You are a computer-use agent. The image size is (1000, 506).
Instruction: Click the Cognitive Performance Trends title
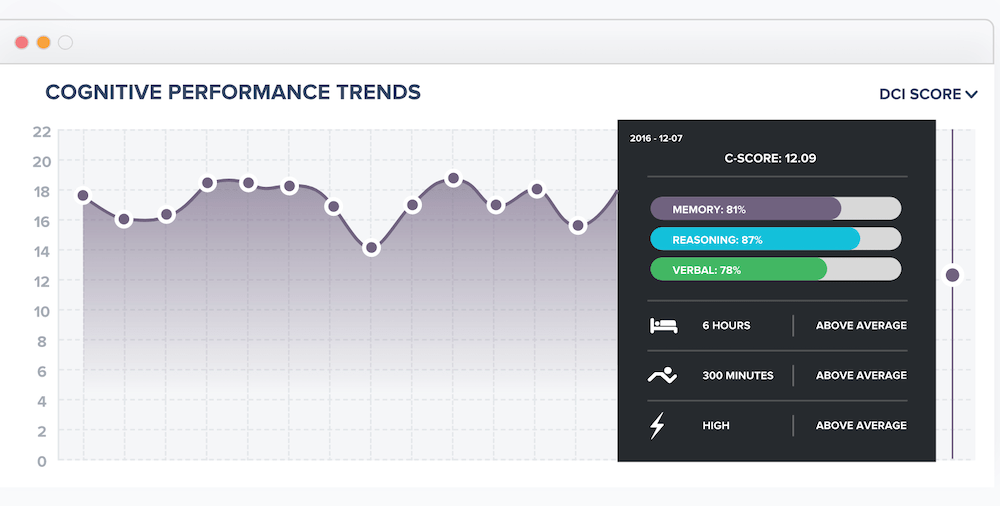(233, 92)
